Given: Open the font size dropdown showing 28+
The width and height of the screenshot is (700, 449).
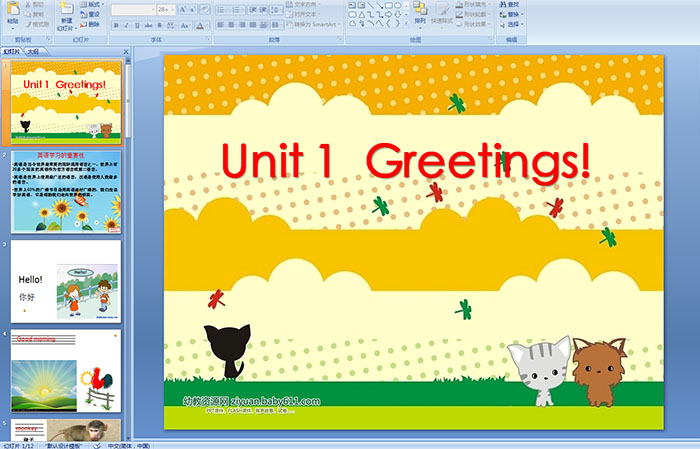Looking at the screenshot, I should pyautogui.click(x=166, y=9).
